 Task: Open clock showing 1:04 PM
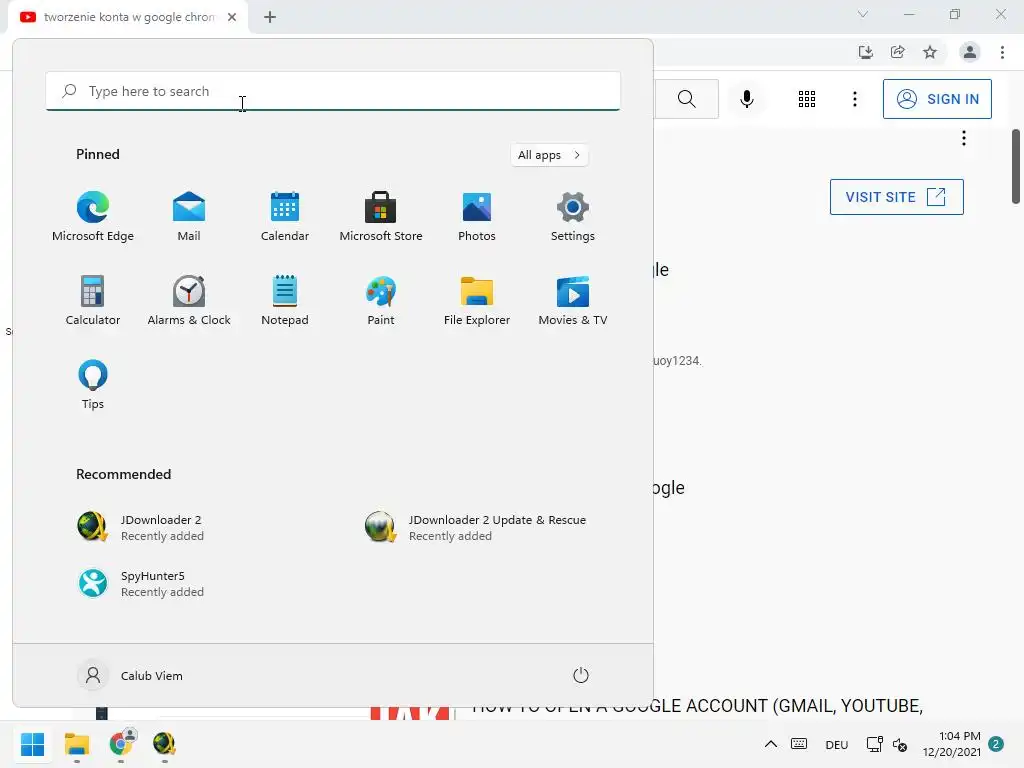[952, 744]
